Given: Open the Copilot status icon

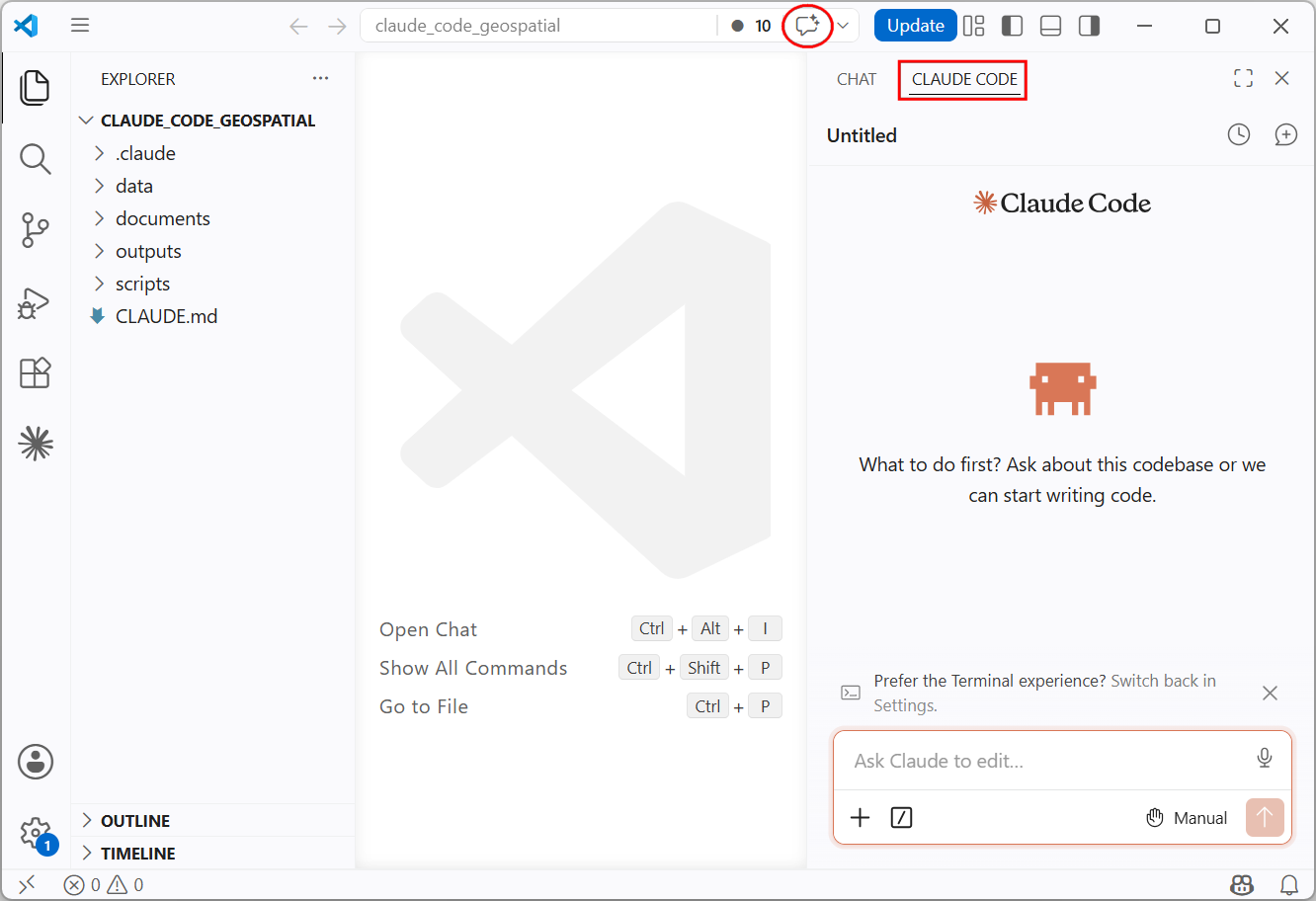Looking at the screenshot, I should (1242, 884).
